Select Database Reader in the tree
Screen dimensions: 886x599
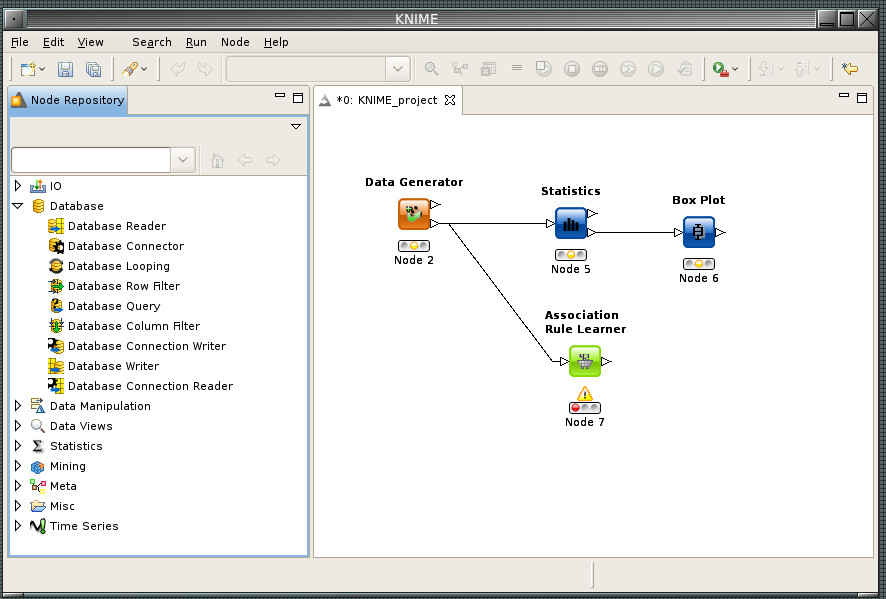[116, 226]
